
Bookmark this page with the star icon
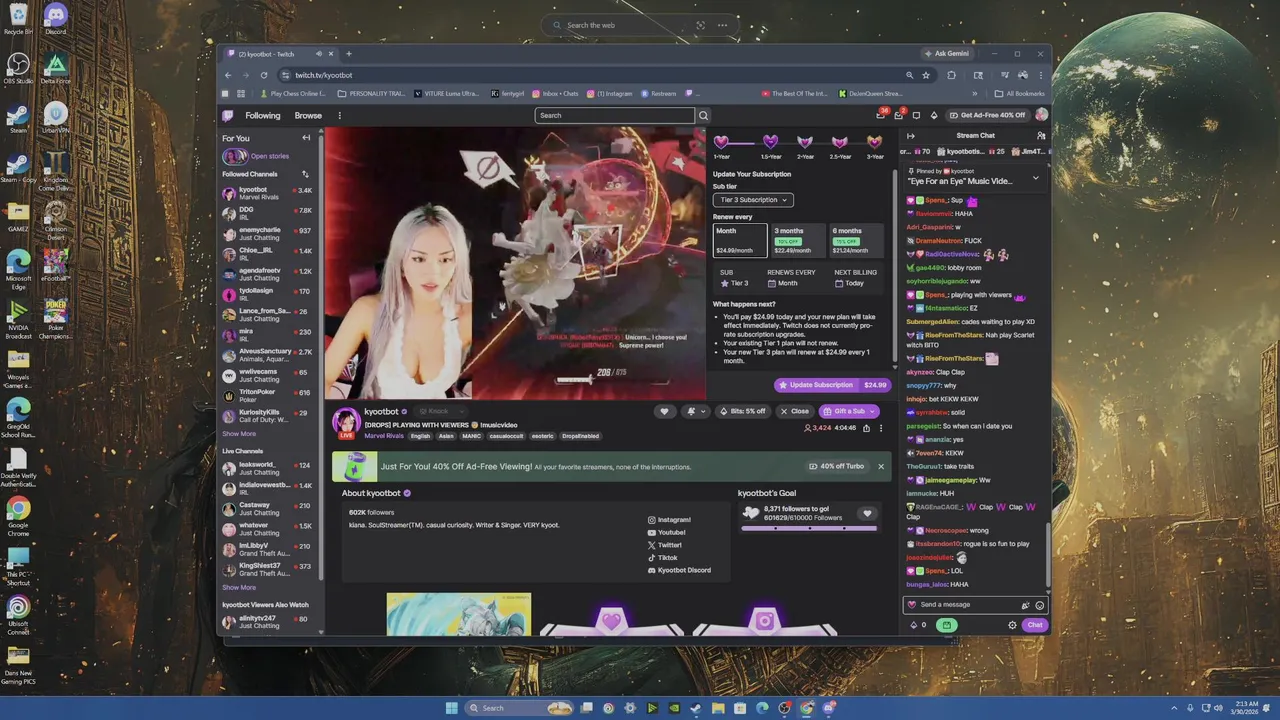coord(926,75)
